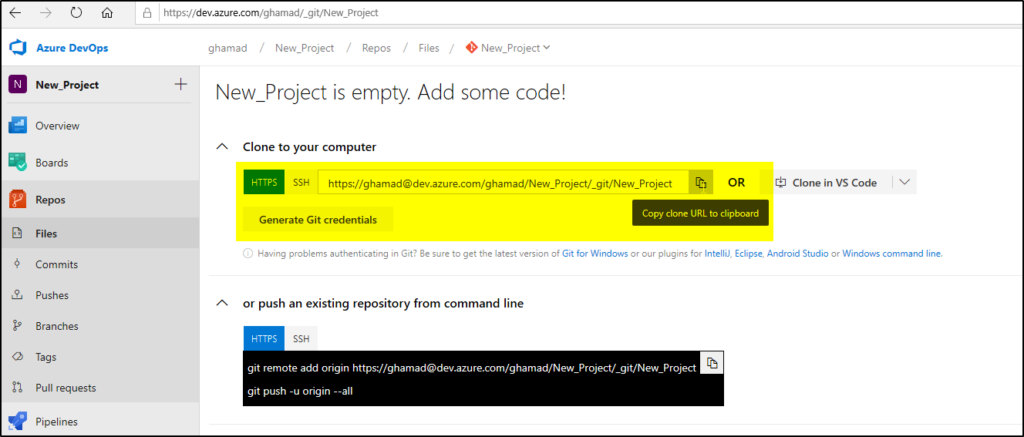
Task: Click ghamad breadcrumb link
Action: pos(227,48)
